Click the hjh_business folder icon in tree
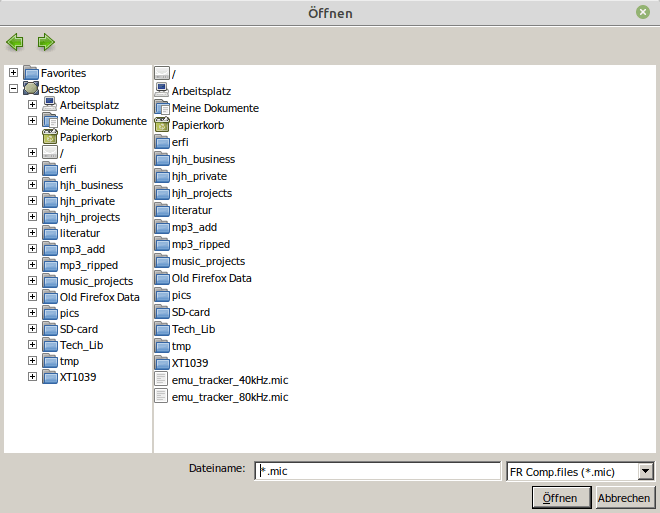Image resolution: width=660 pixels, height=513 pixels. tap(50, 185)
